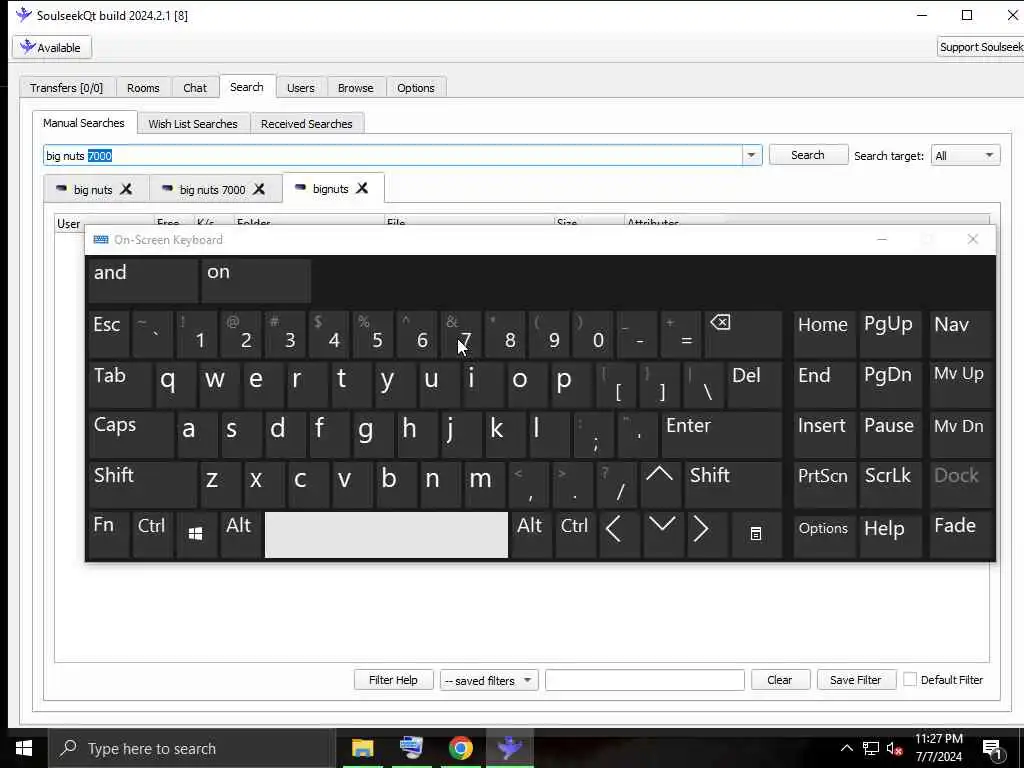The height and width of the screenshot is (768, 1024).
Task: Open the Browse tab
Action: [x=356, y=88]
